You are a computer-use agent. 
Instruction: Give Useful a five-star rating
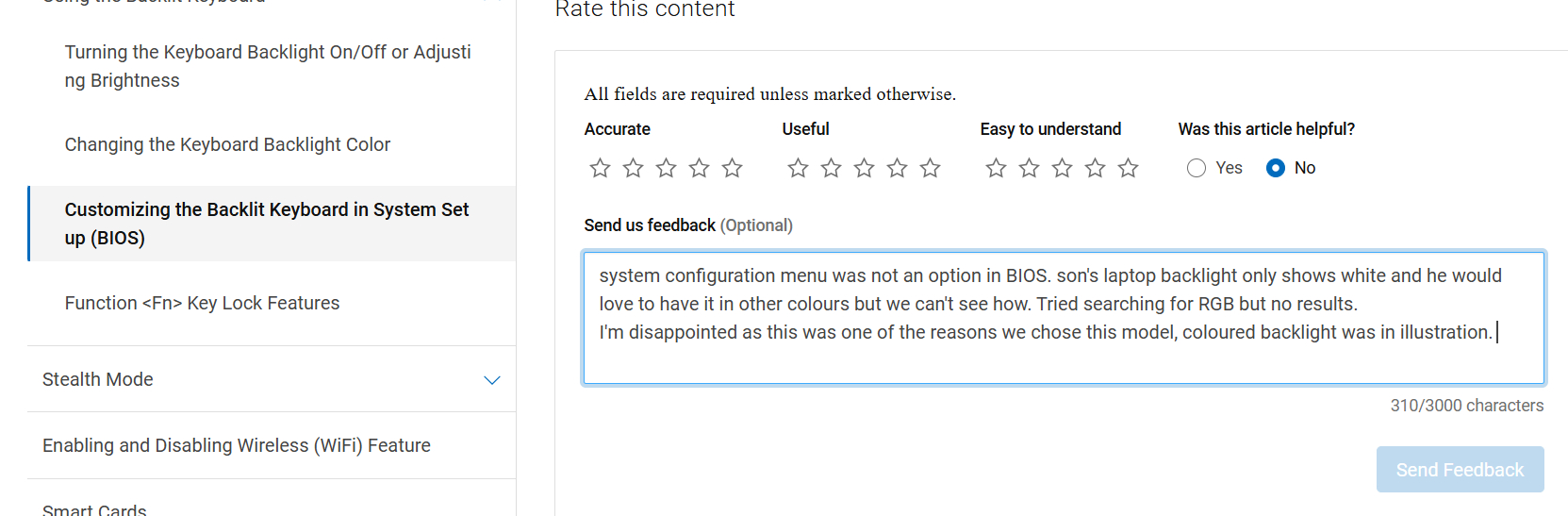point(931,168)
